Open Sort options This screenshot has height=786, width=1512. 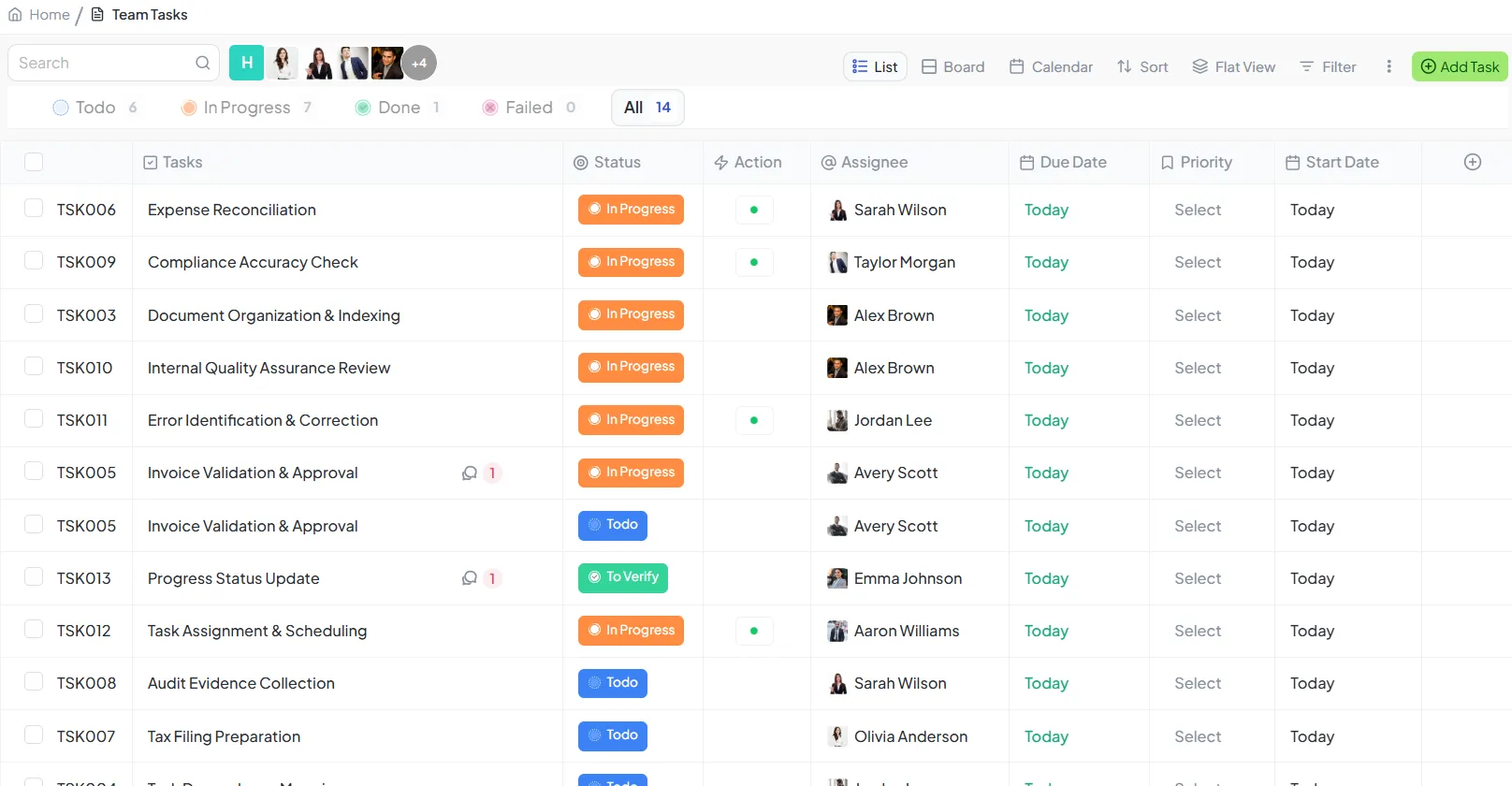[x=1142, y=66]
